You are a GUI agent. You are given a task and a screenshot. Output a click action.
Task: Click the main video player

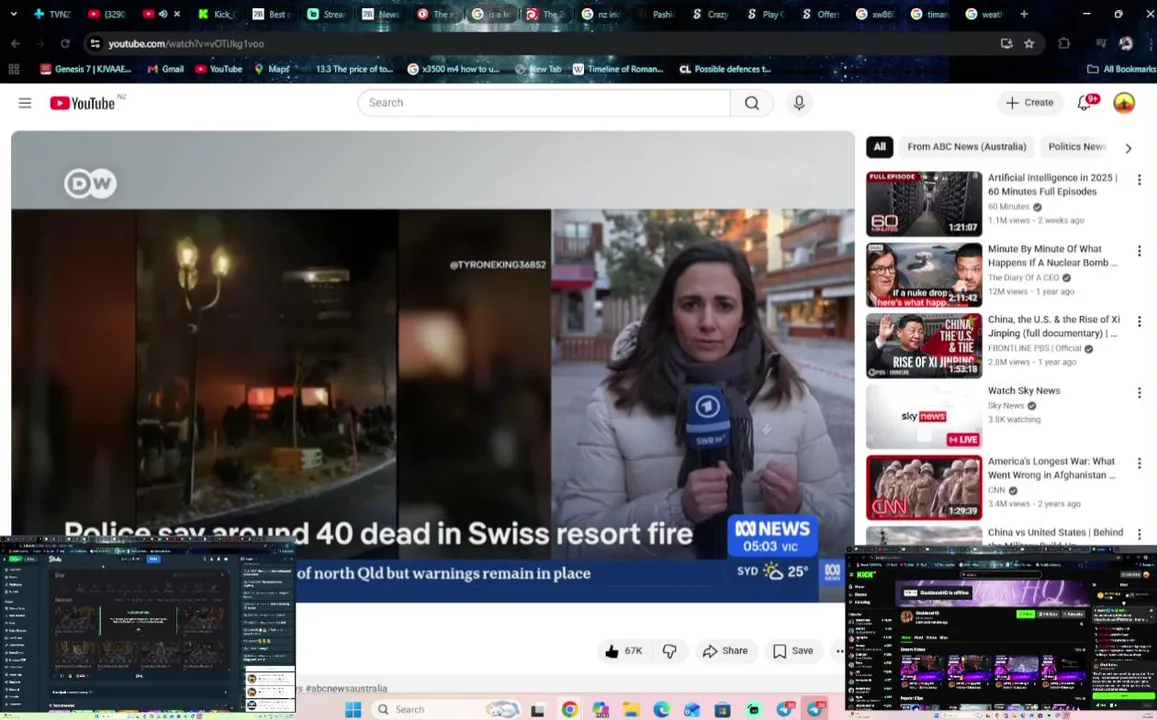tap(432, 367)
